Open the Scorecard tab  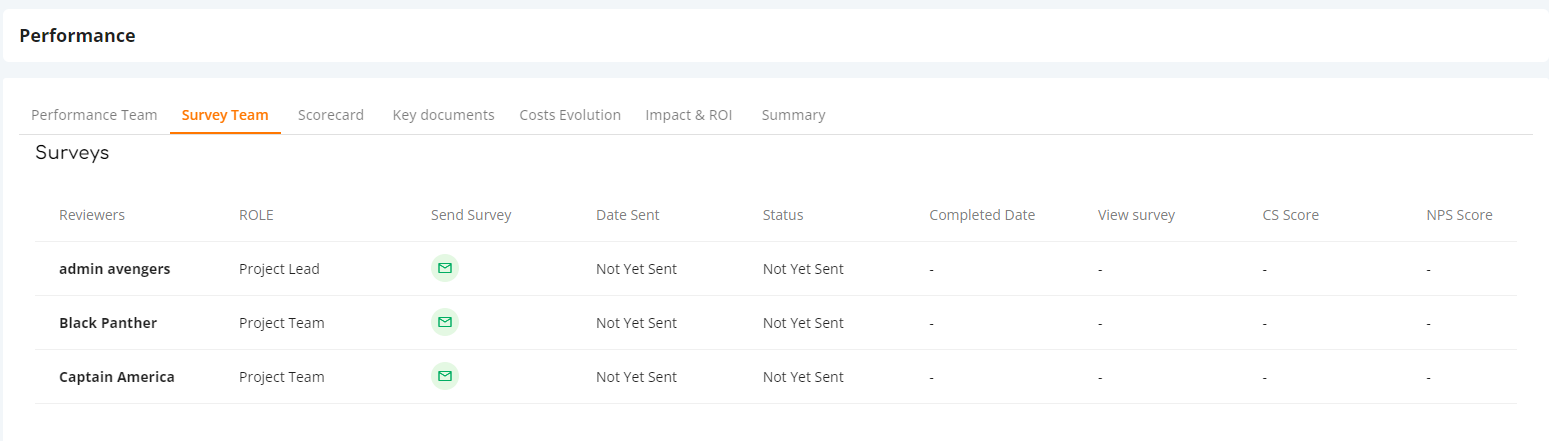click(331, 115)
